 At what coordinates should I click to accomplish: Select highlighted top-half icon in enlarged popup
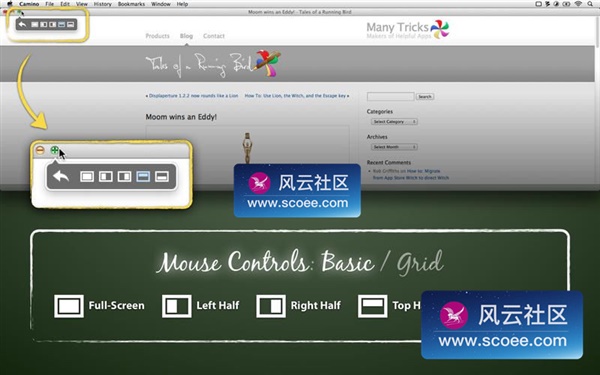pyautogui.click(x=143, y=176)
